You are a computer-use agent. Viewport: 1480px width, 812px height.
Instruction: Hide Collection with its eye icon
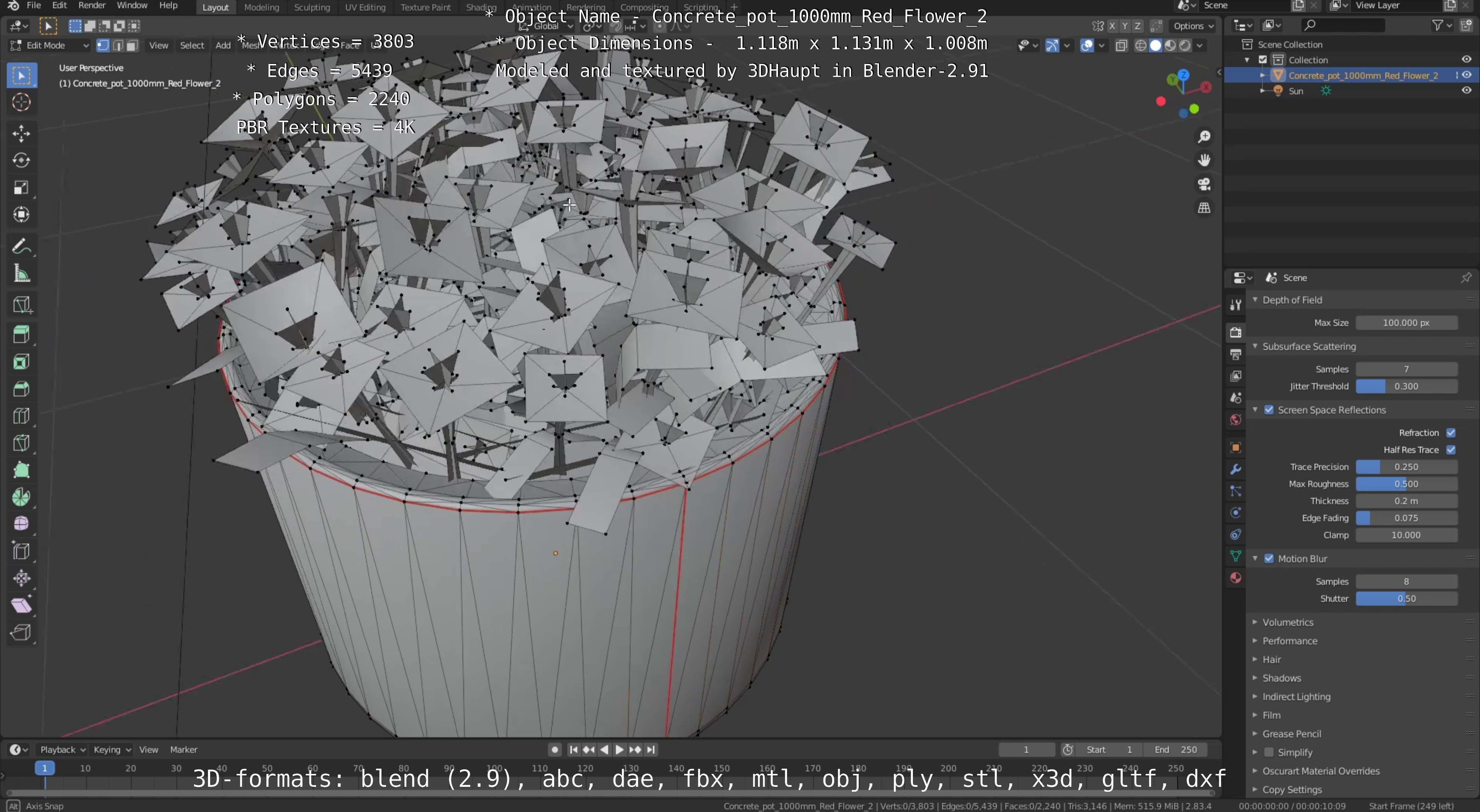click(x=1467, y=60)
